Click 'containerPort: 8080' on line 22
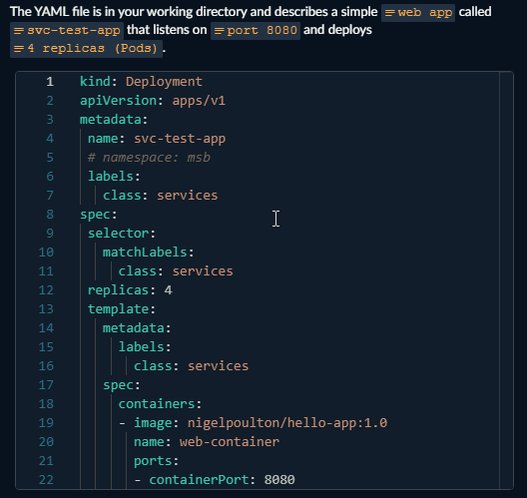The width and height of the screenshot is (527, 498). [x=222, y=480]
